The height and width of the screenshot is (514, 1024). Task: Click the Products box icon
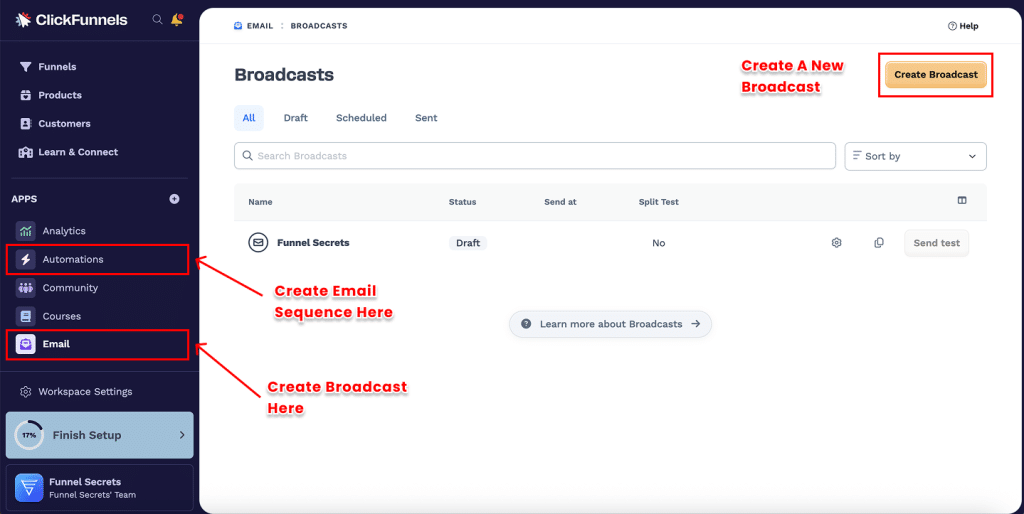coord(25,95)
